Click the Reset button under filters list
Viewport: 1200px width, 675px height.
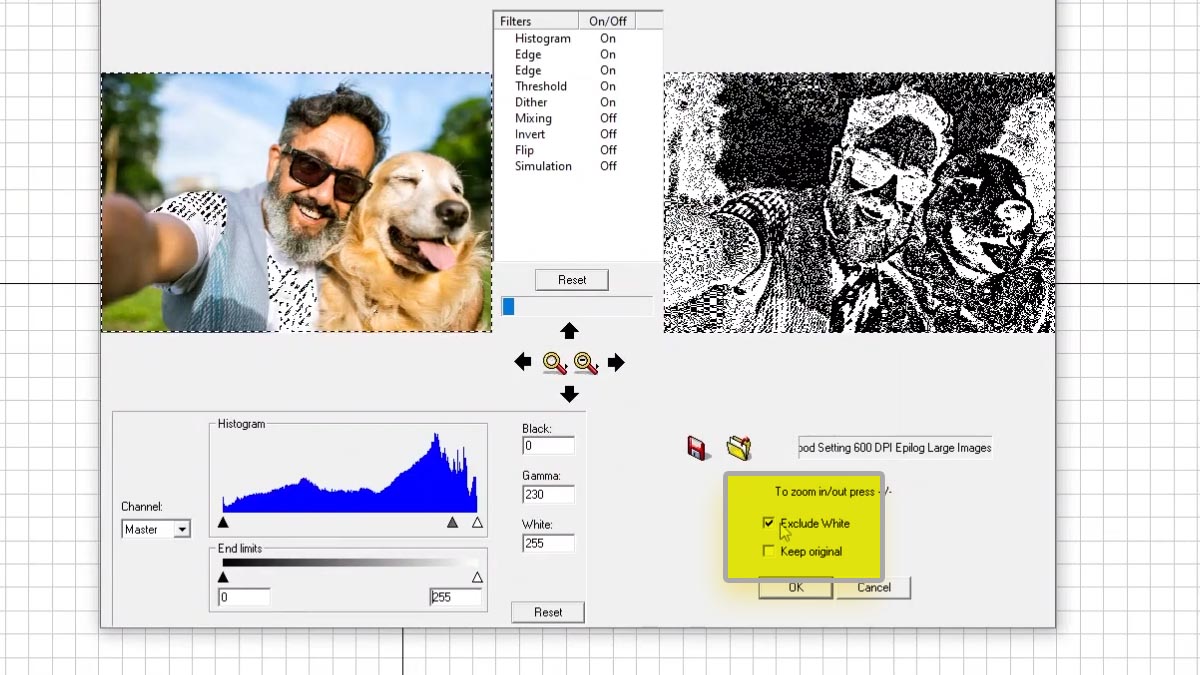coord(571,280)
